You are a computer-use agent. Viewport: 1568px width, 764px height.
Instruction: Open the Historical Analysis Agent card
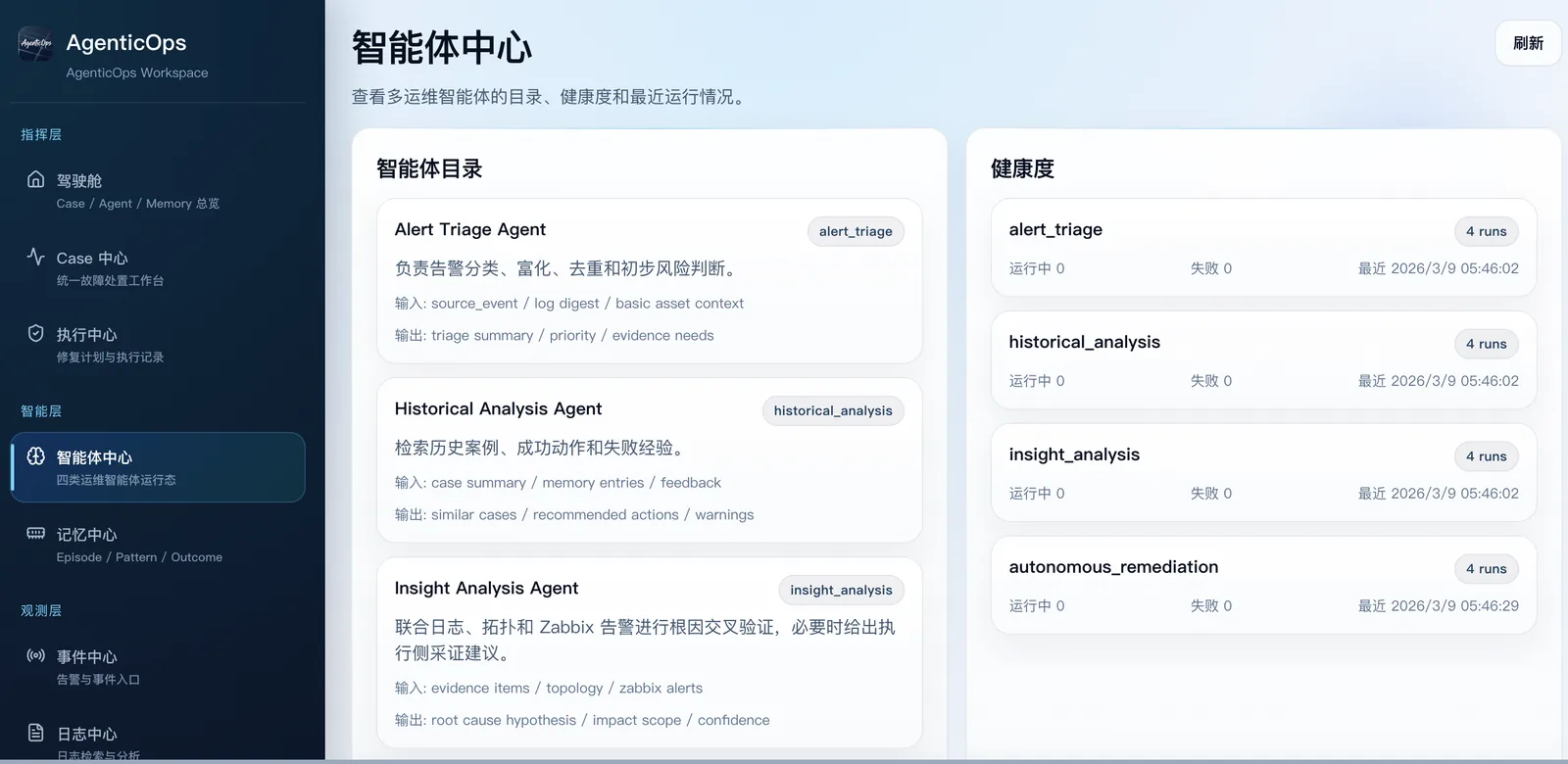pyautogui.click(x=649, y=460)
